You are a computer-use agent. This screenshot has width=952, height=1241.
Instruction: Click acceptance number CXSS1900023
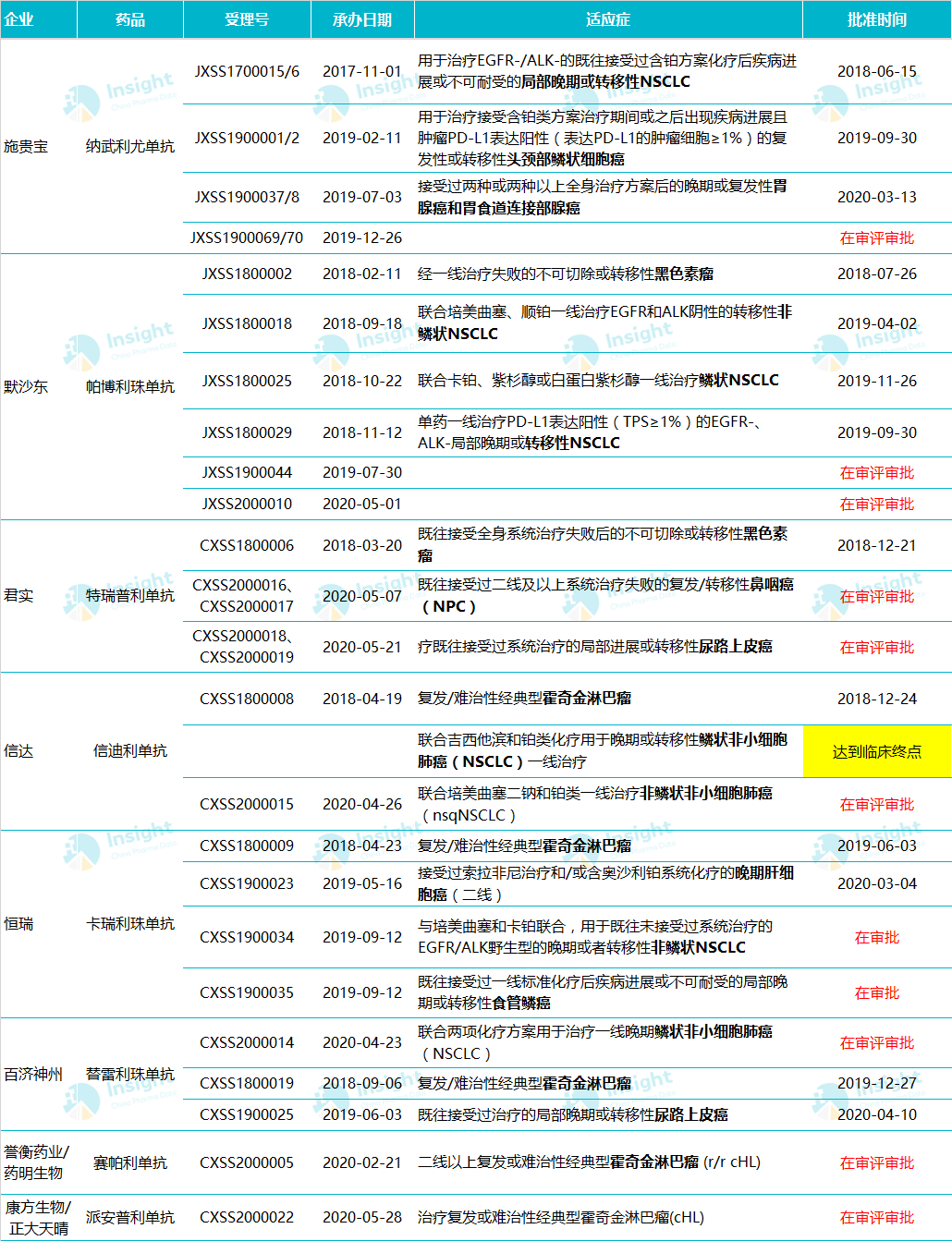(x=247, y=883)
